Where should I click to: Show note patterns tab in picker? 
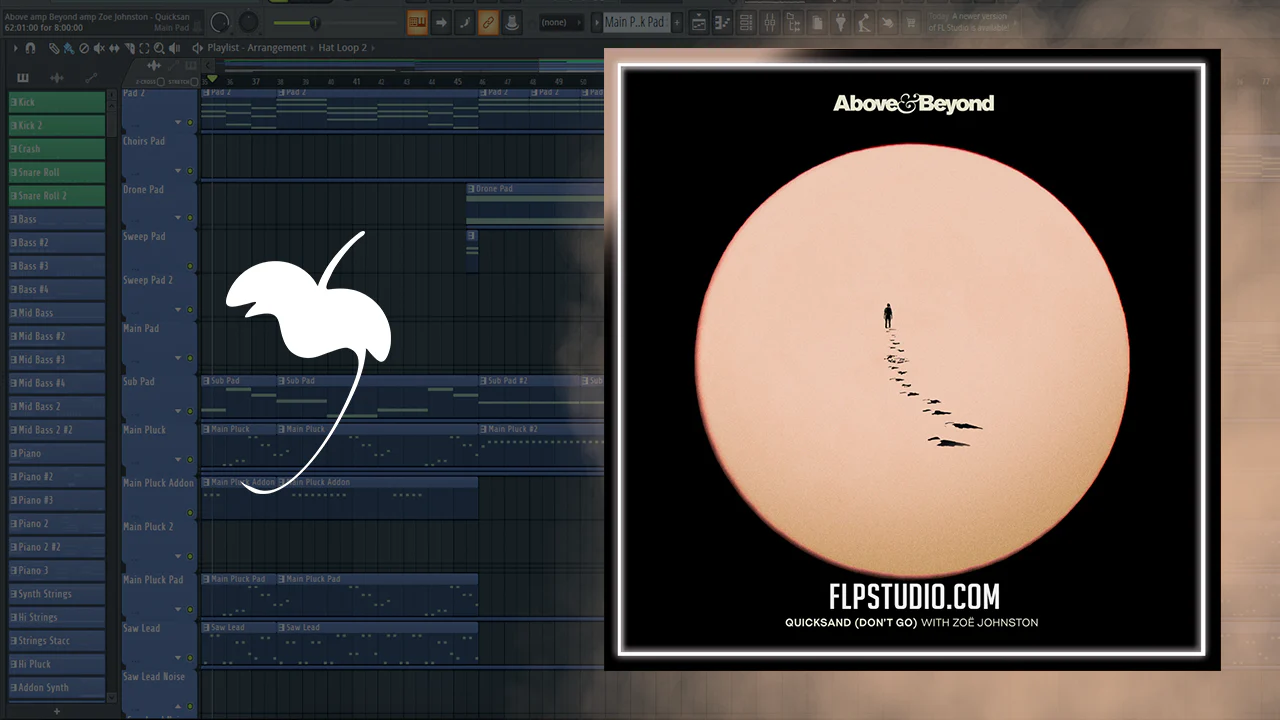tap(23, 78)
